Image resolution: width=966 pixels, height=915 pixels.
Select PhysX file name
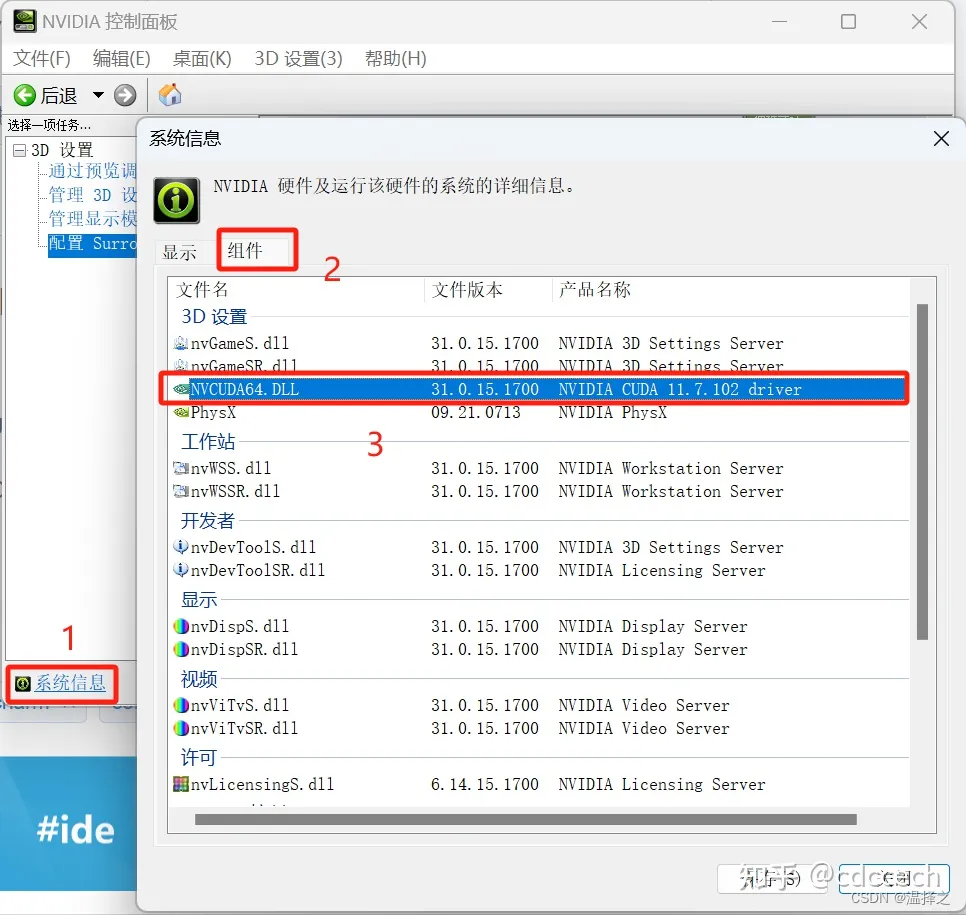(x=213, y=412)
